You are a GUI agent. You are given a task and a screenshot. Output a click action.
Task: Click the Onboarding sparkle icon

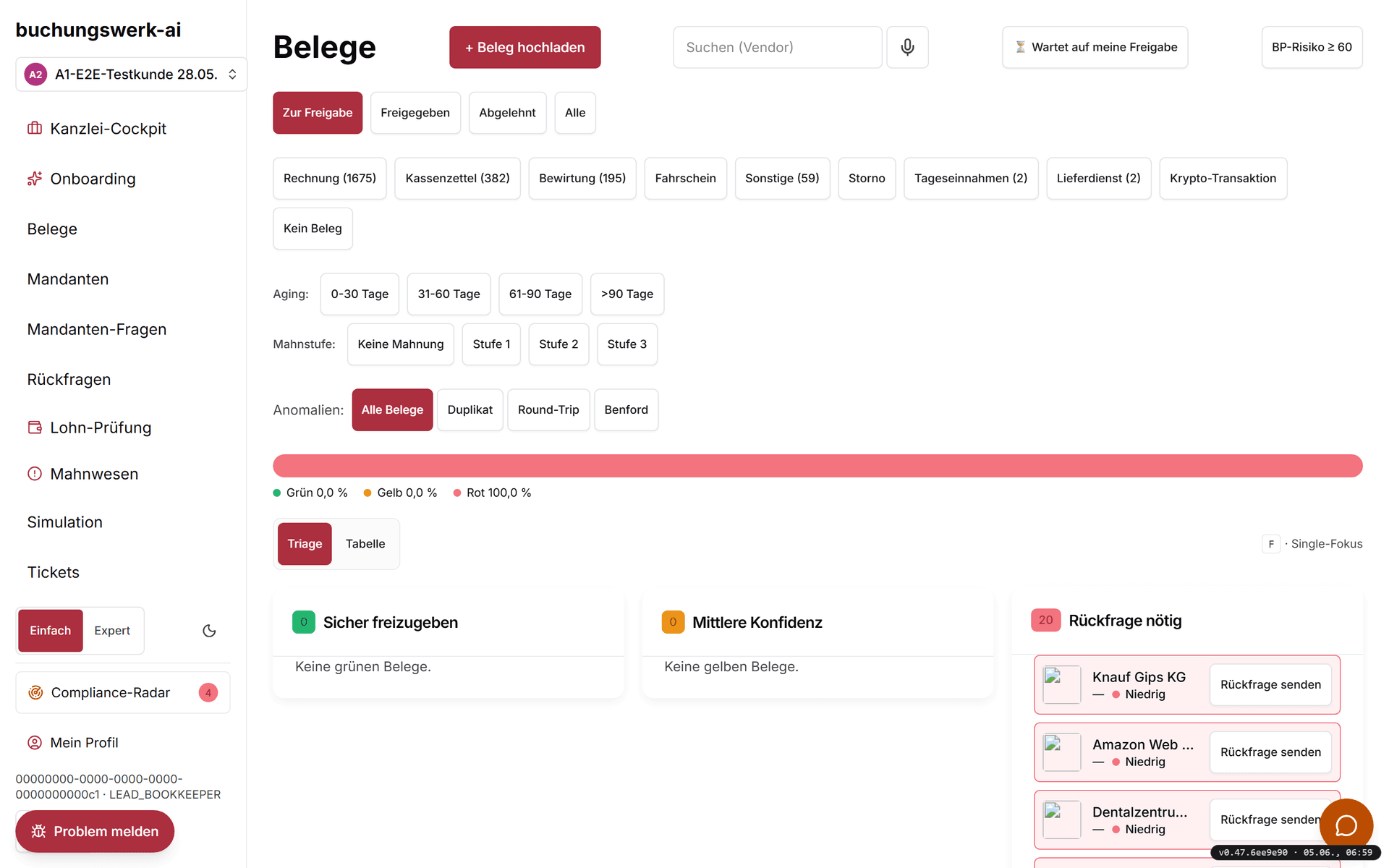(35, 179)
